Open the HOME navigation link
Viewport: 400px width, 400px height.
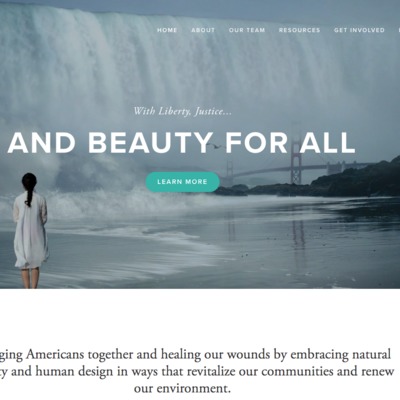[x=167, y=30]
